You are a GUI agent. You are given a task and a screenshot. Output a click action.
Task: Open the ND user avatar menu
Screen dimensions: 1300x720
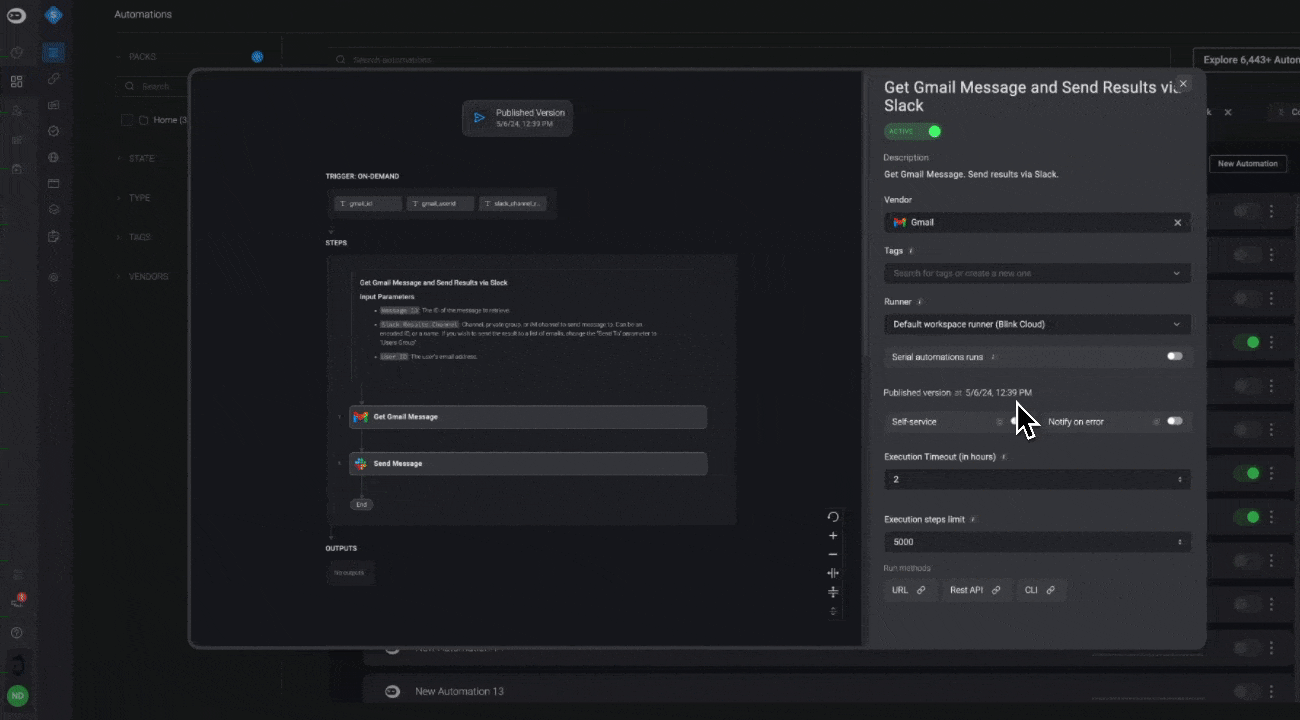(17, 695)
